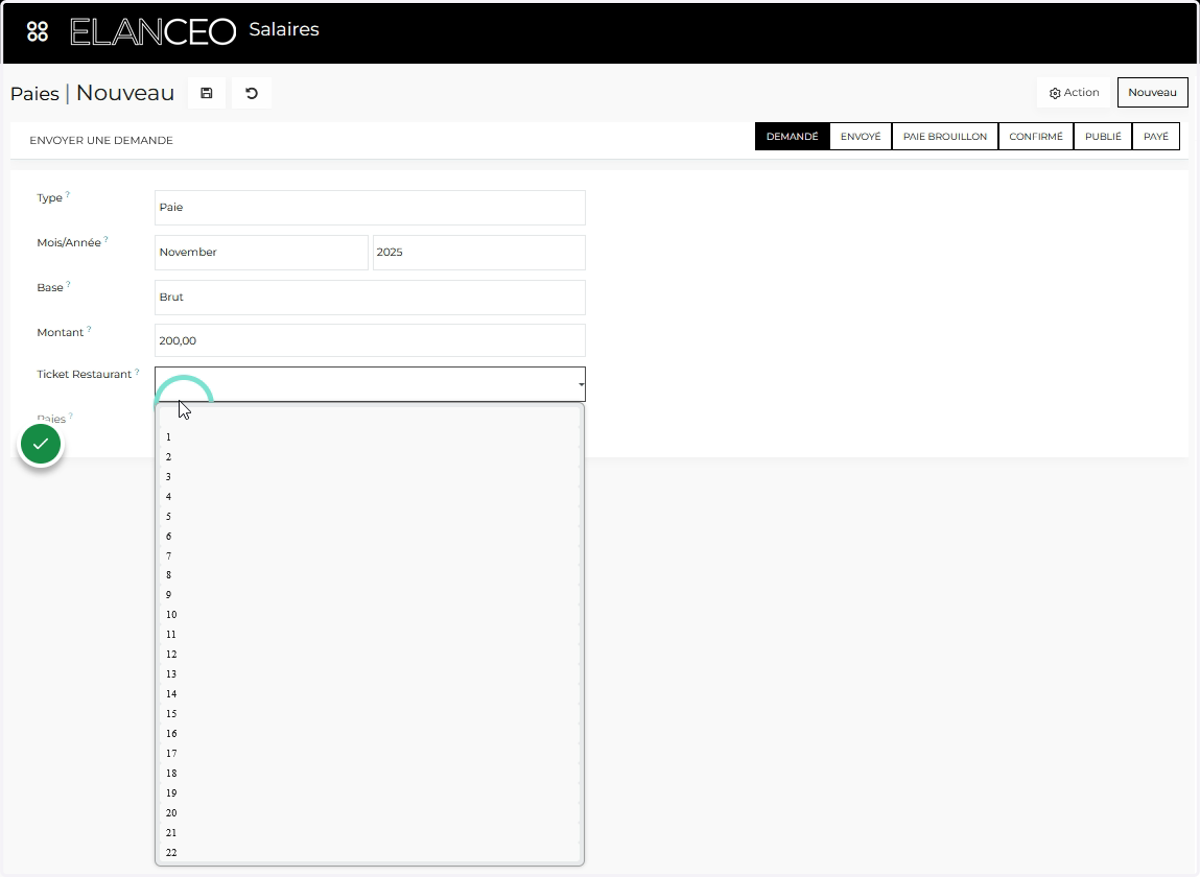Select the Payé status stage
Screen dimensions: 1200x877
point(1156,137)
